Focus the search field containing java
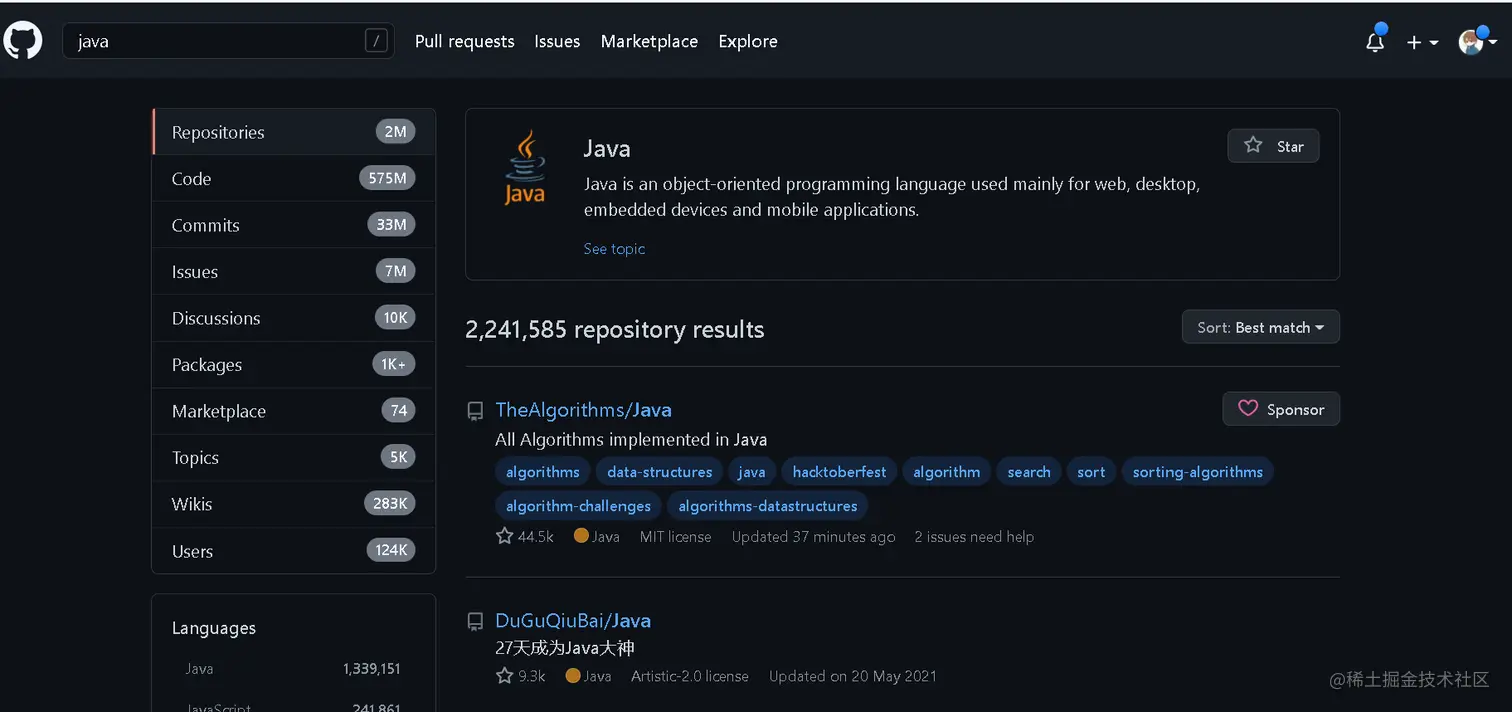Image resolution: width=1512 pixels, height=712 pixels. [228, 41]
